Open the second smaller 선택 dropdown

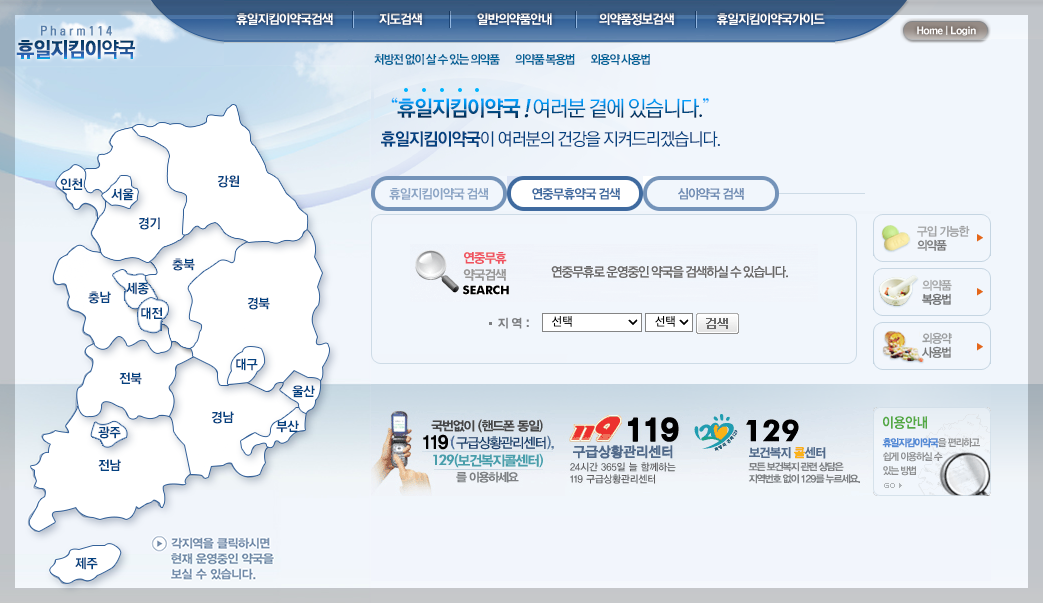point(669,322)
